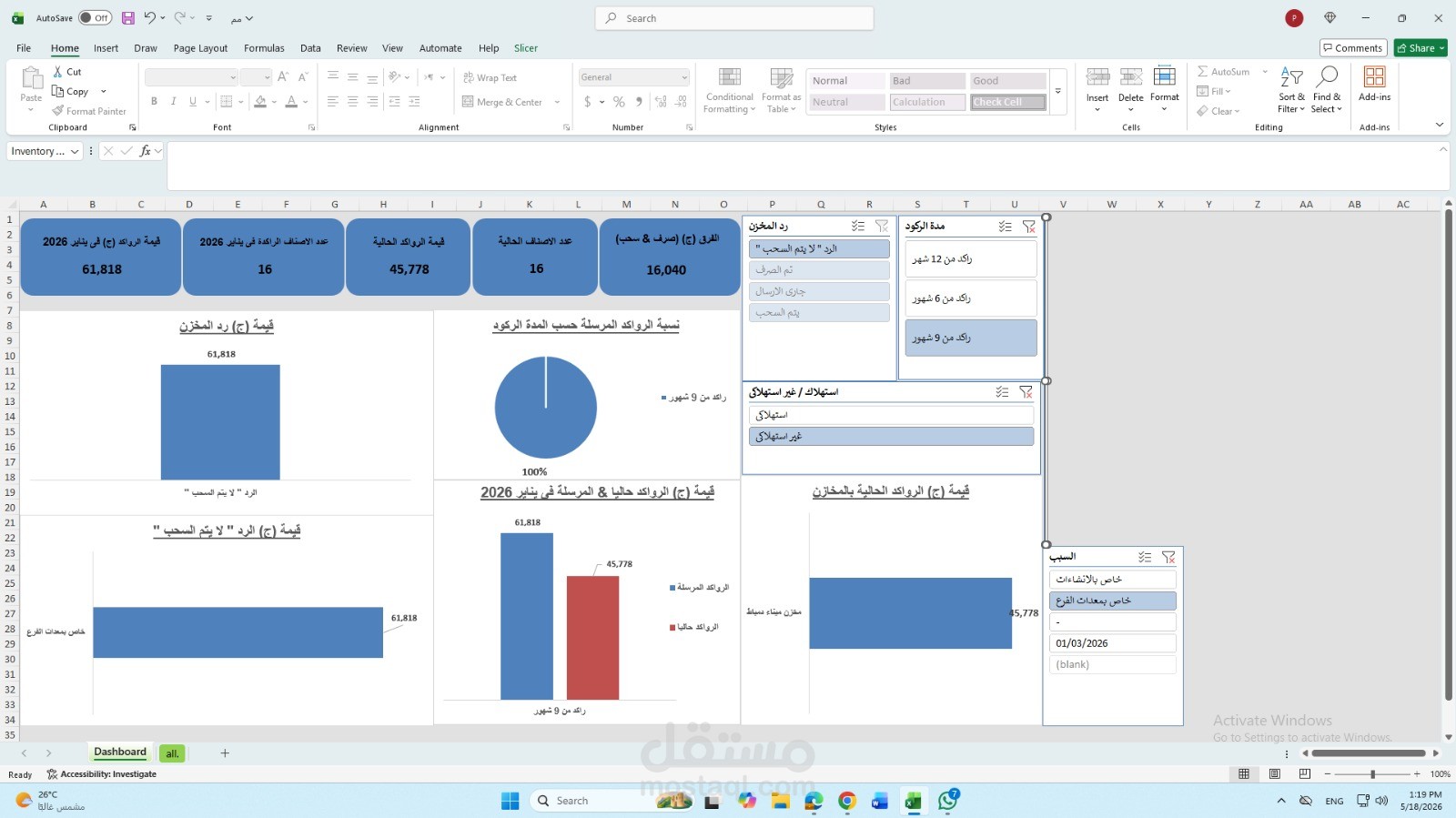This screenshot has width=1456, height=818.
Task: Click Increase Font Size icon
Action: 283,77
